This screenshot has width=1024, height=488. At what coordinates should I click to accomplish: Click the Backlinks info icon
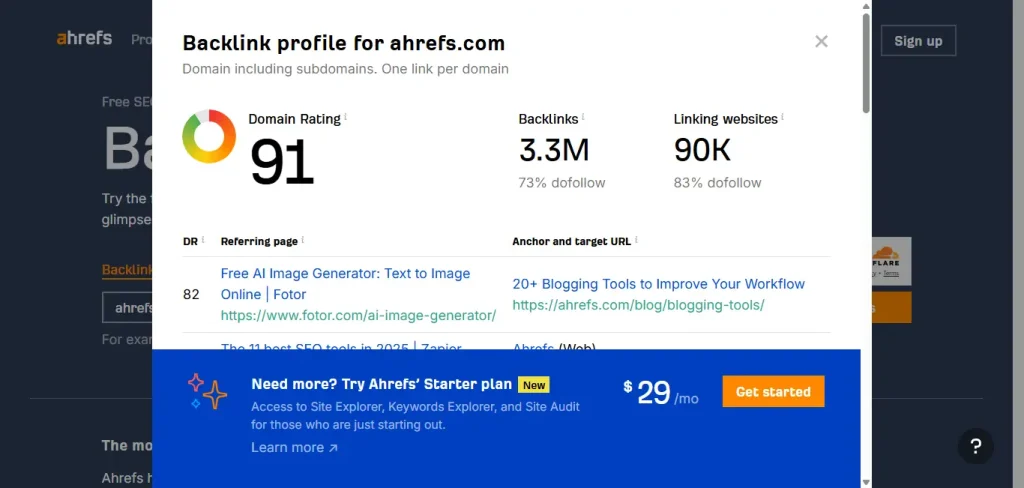(x=583, y=117)
